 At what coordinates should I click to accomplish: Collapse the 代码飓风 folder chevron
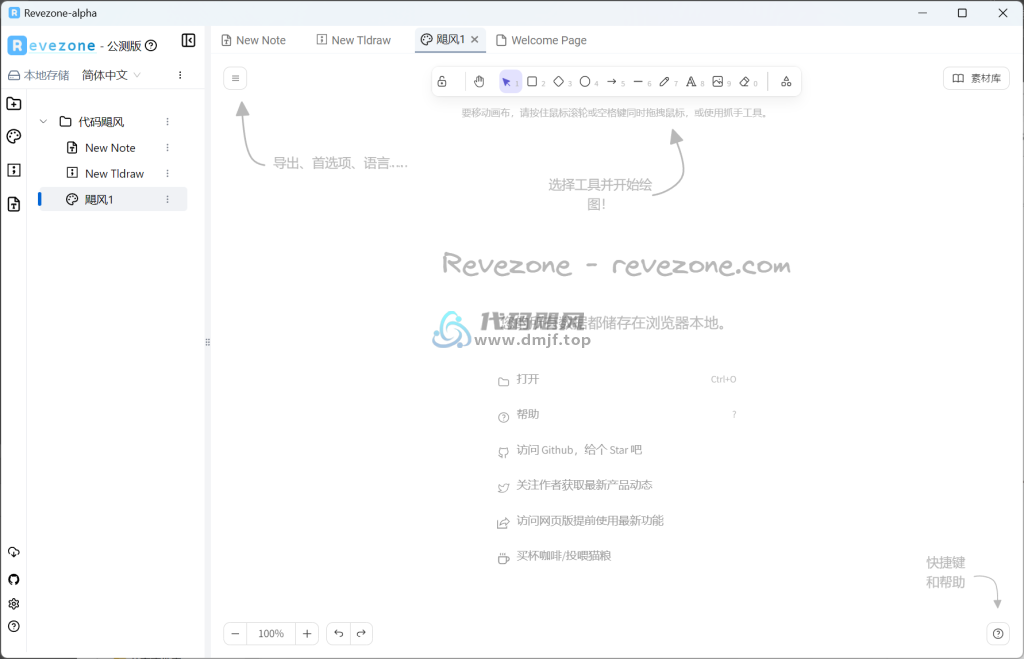point(44,121)
